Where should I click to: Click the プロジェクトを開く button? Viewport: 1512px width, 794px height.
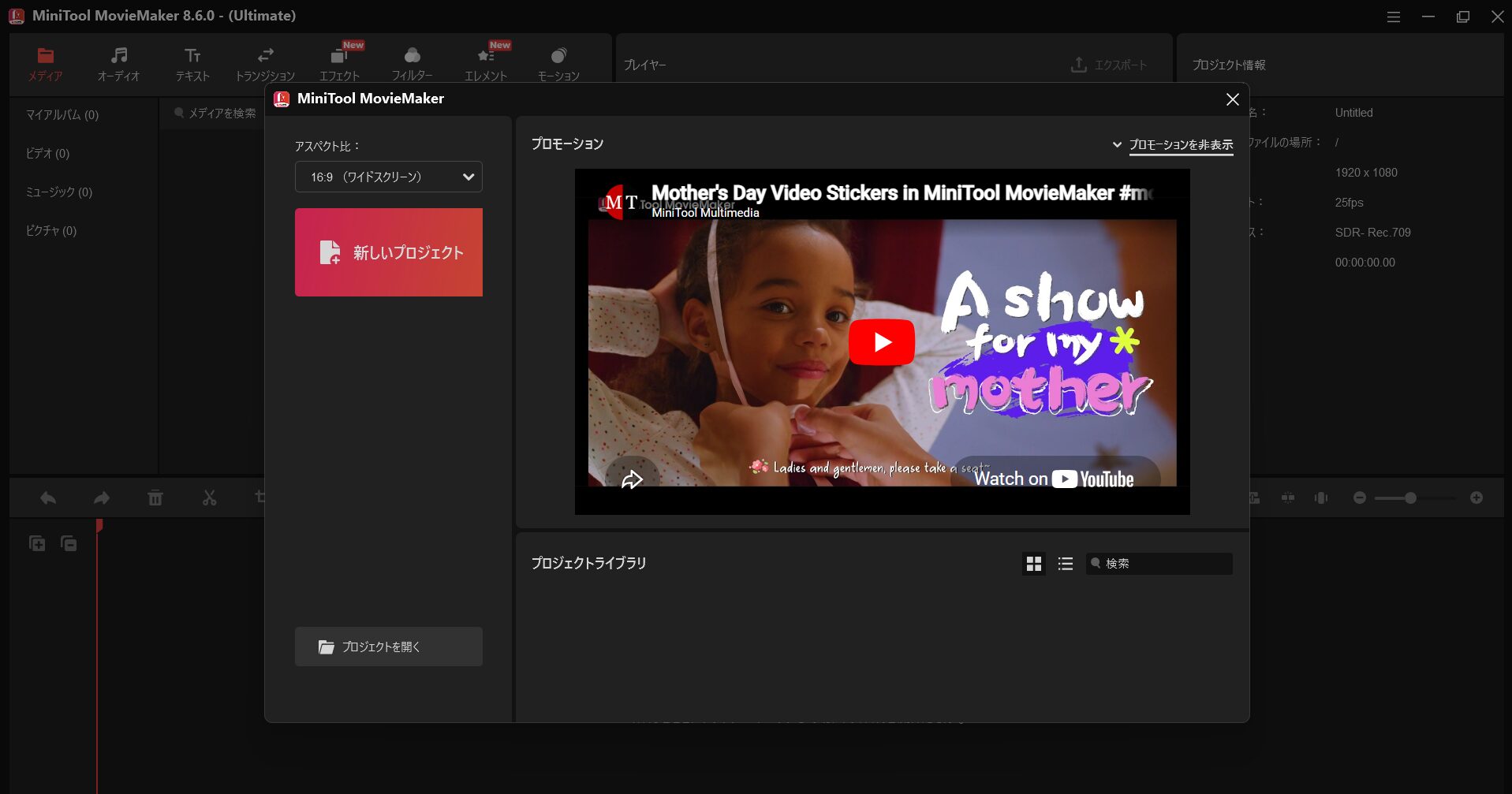coord(389,647)
